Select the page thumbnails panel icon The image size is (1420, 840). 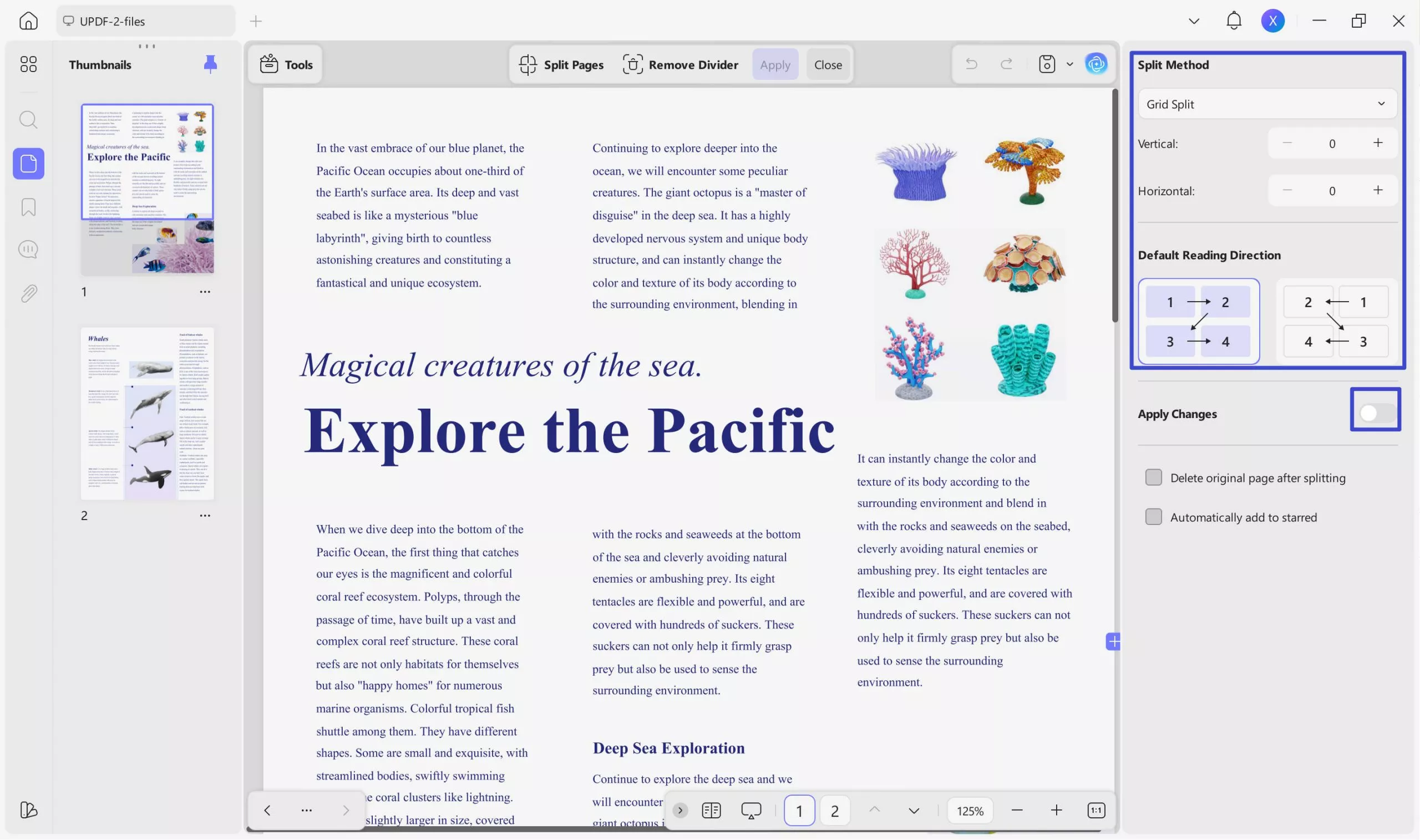pyautogui.click(x=28, y=164)
